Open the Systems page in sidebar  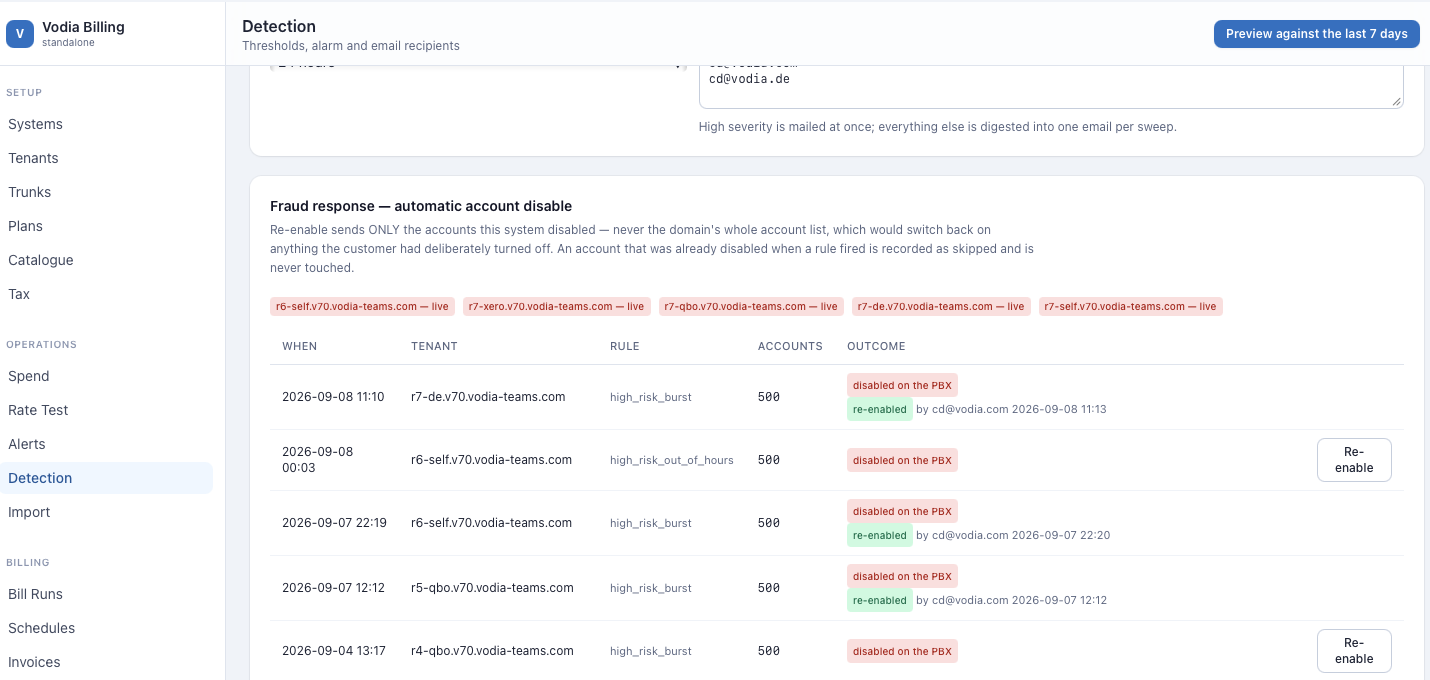coord(35,124)
